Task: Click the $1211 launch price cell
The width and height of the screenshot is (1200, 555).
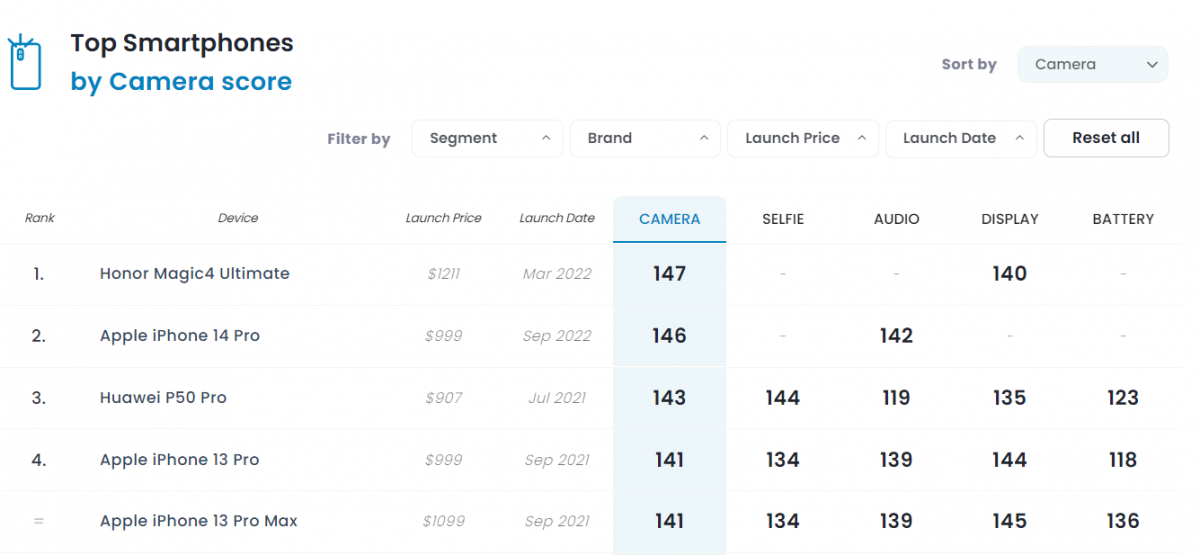Action: (x=443, y=274)
